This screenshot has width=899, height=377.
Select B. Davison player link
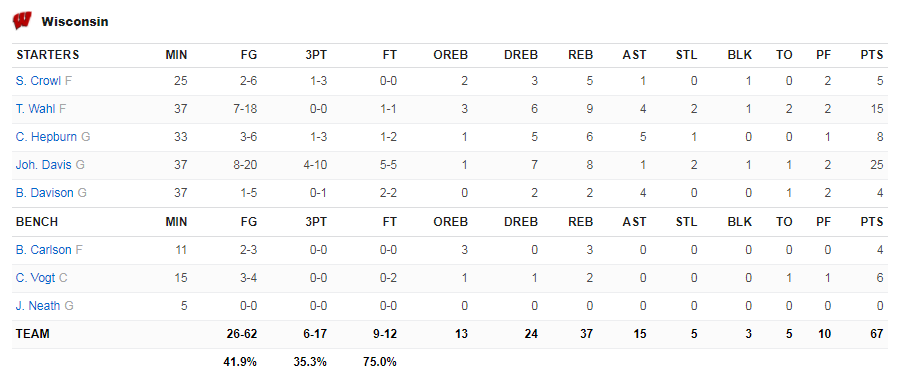click(45, 193)
